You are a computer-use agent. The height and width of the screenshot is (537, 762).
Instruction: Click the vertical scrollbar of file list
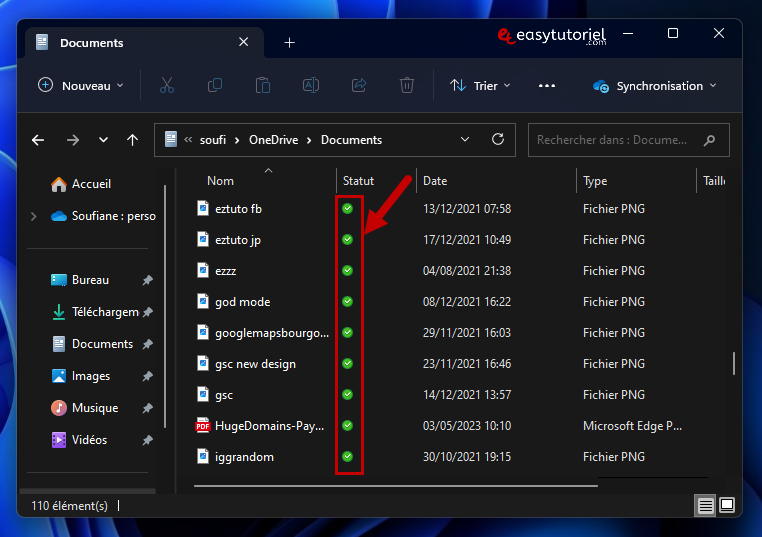(x=734, y=364)
